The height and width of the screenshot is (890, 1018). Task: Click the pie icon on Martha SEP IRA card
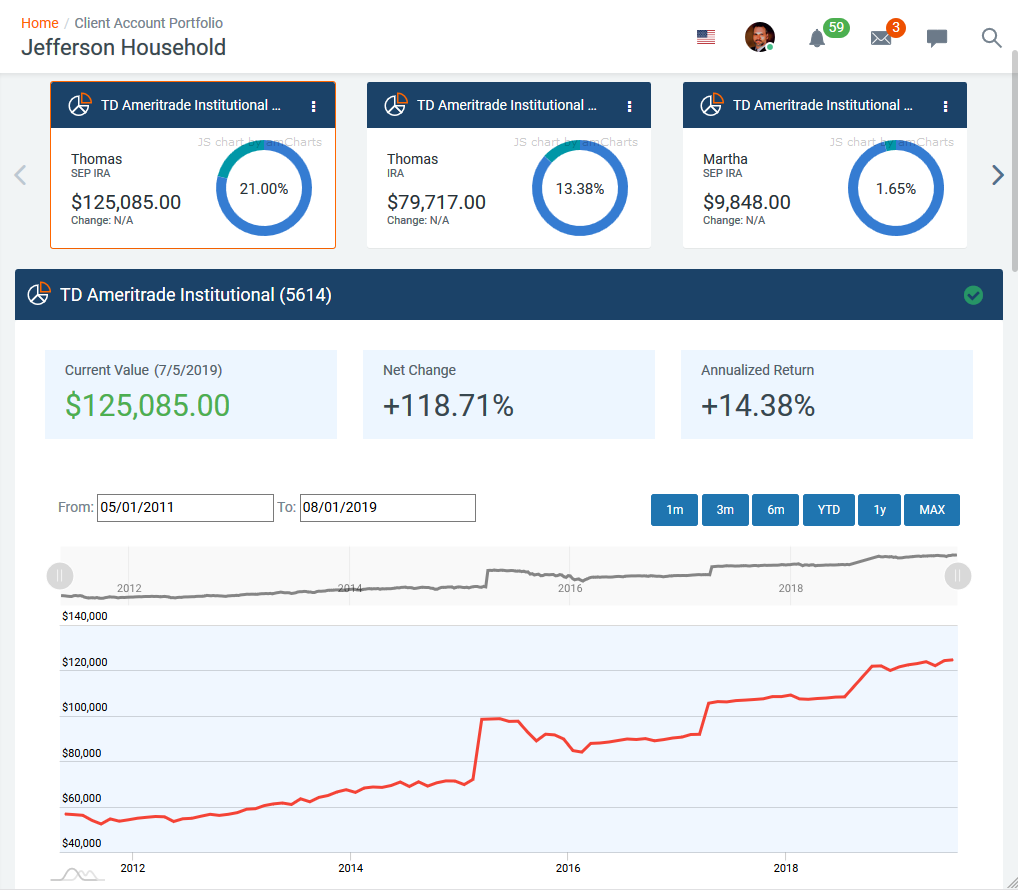coord(712,105)
